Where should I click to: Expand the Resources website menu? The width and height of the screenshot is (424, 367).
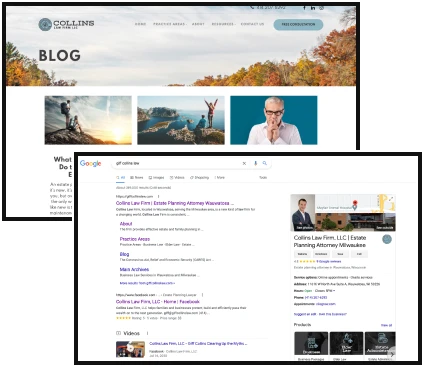(x=224, y=24)
